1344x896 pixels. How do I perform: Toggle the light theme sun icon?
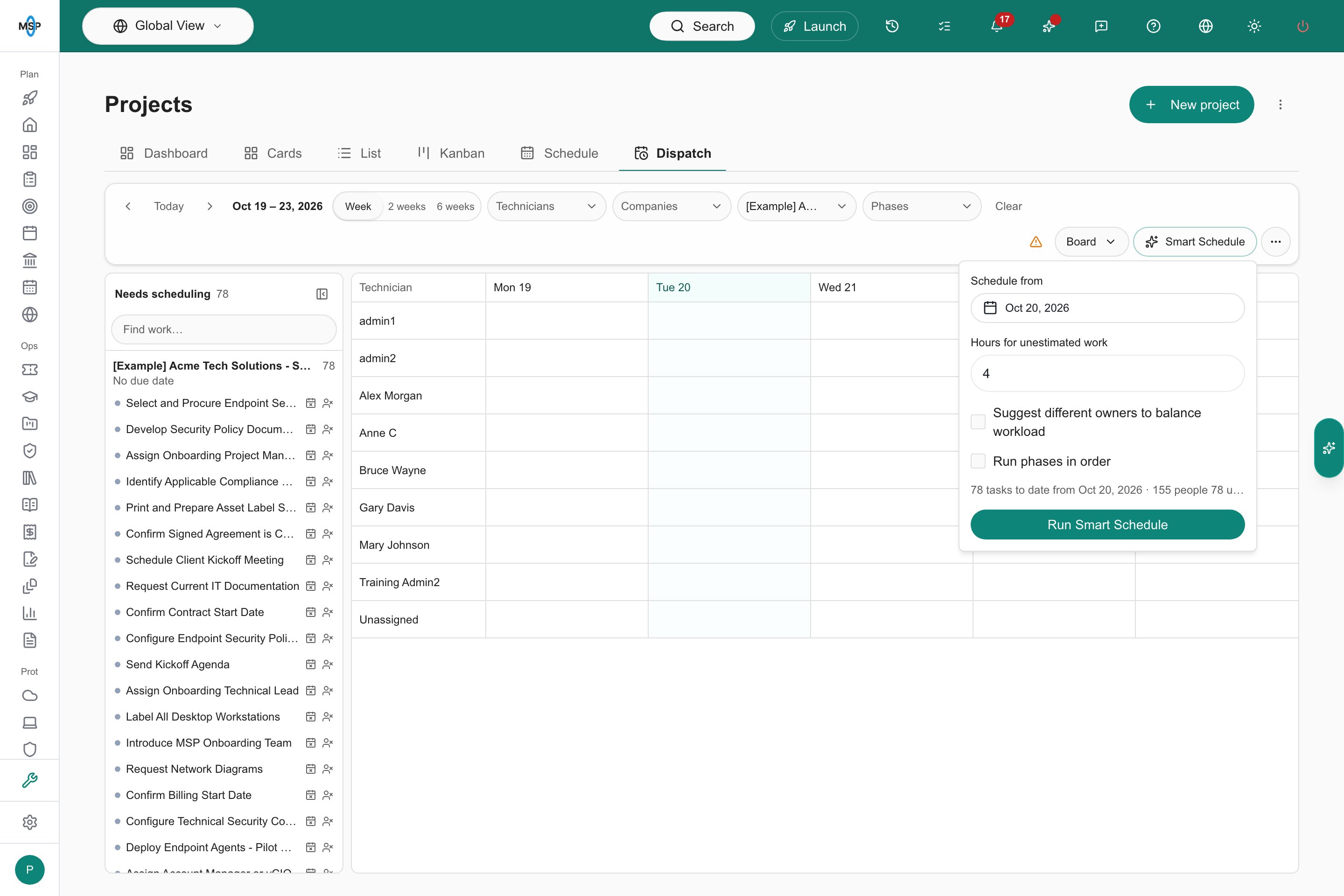[x=1254, y=26]
